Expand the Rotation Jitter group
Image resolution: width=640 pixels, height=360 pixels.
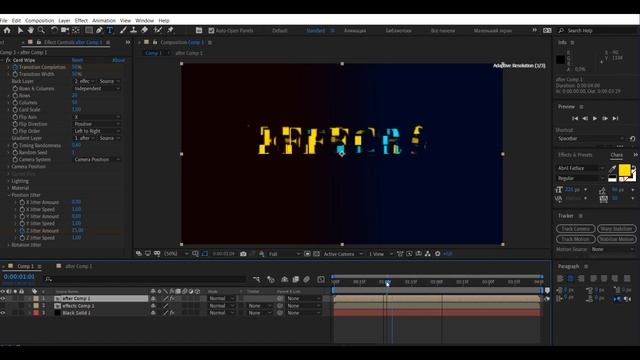[x=9, y=245]
